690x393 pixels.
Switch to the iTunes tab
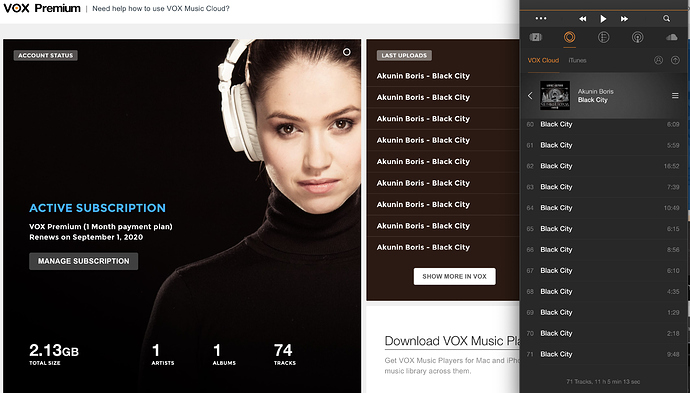tap(577, 60)
